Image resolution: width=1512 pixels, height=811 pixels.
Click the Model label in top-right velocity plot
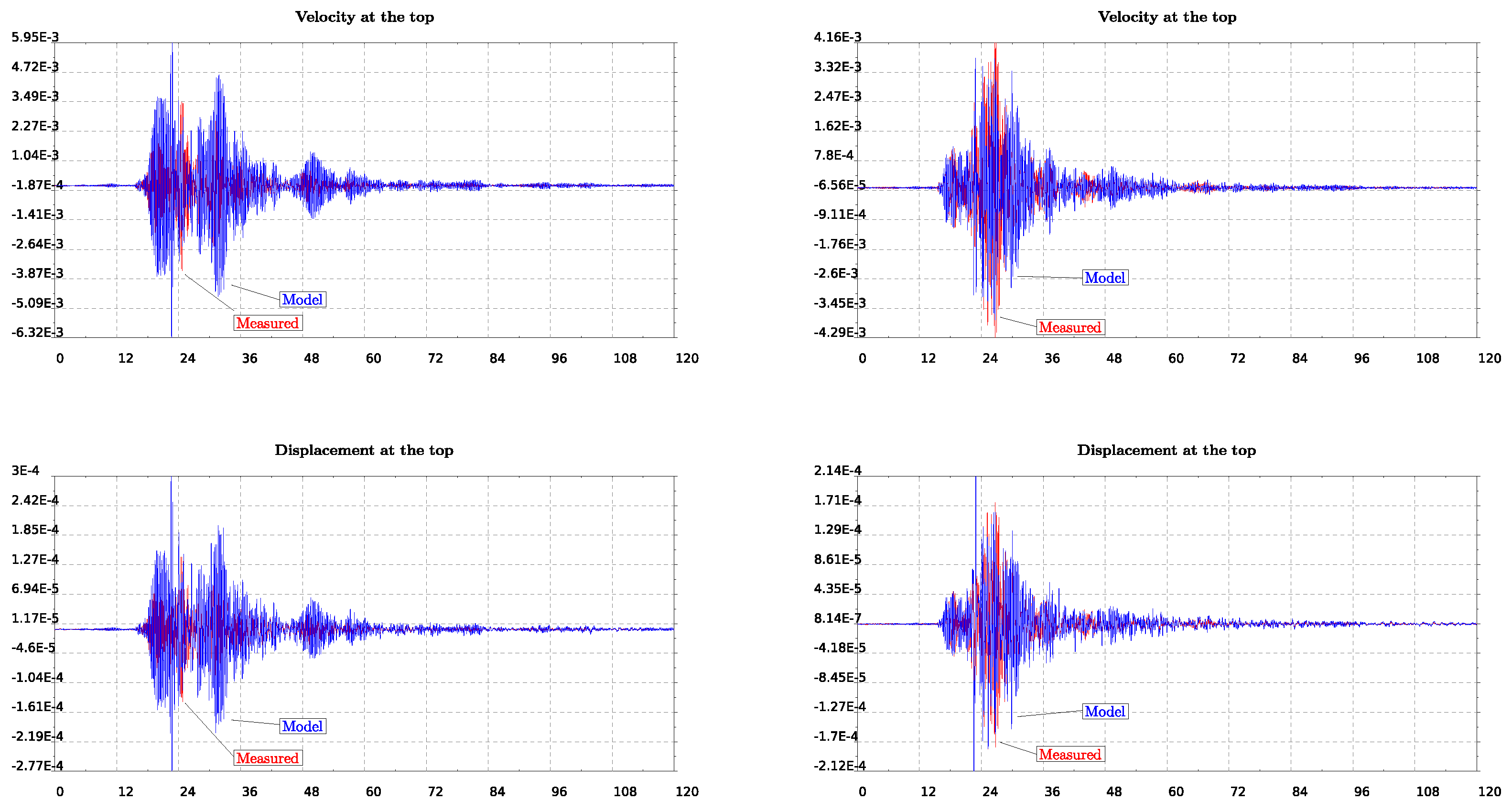[1105, 278]
